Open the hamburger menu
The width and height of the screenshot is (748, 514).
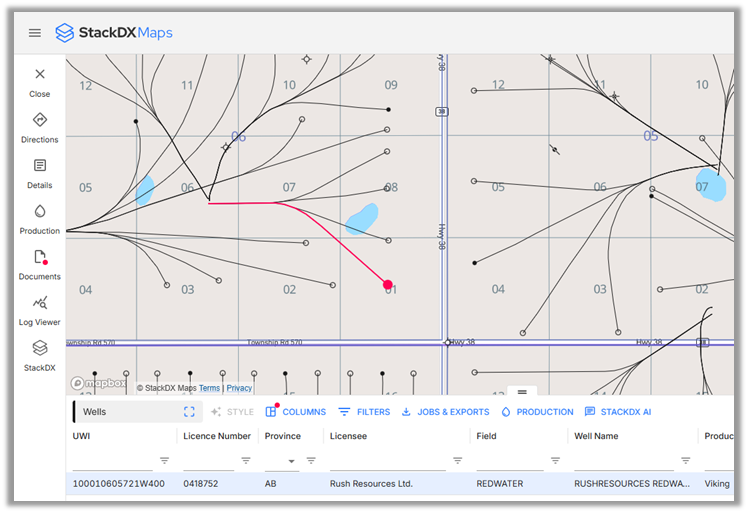35,33
